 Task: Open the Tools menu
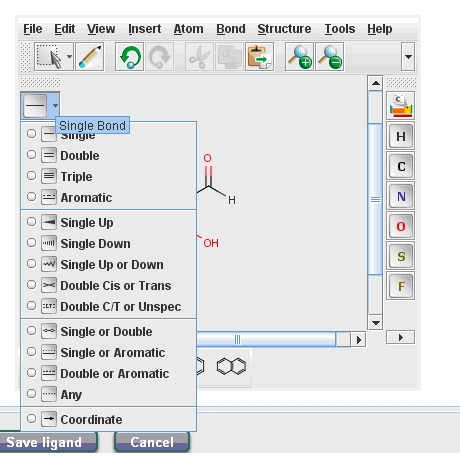(x=340, y=29)
